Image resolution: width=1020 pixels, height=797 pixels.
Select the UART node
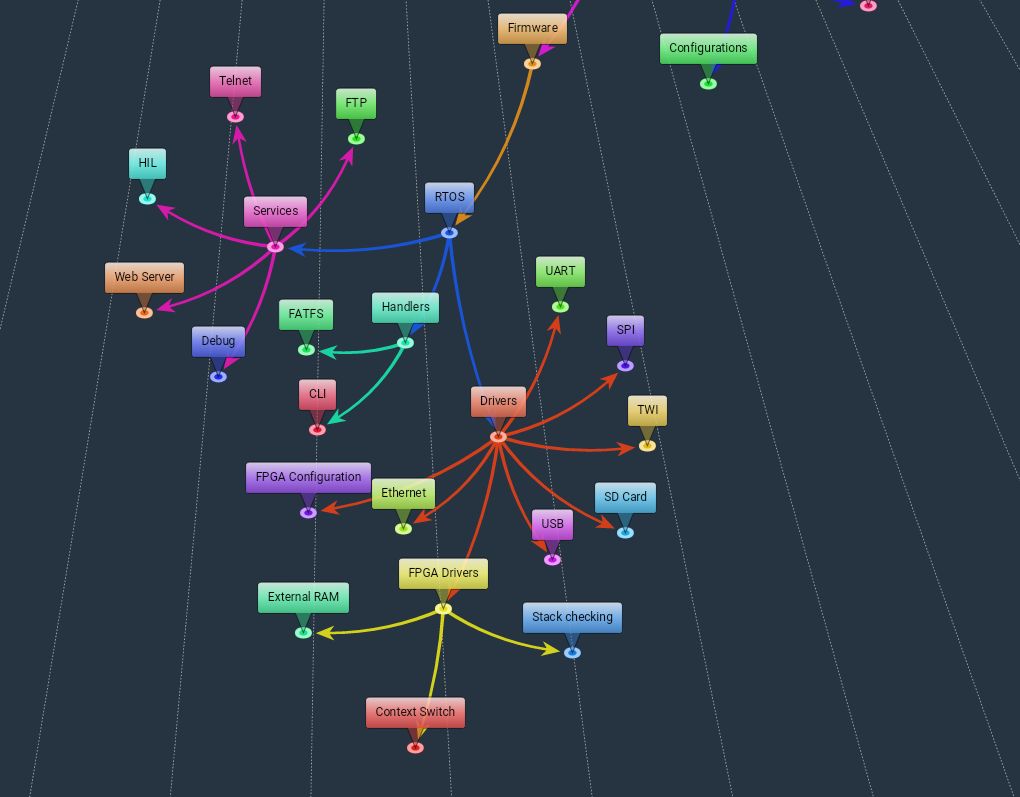coord(560,271)
